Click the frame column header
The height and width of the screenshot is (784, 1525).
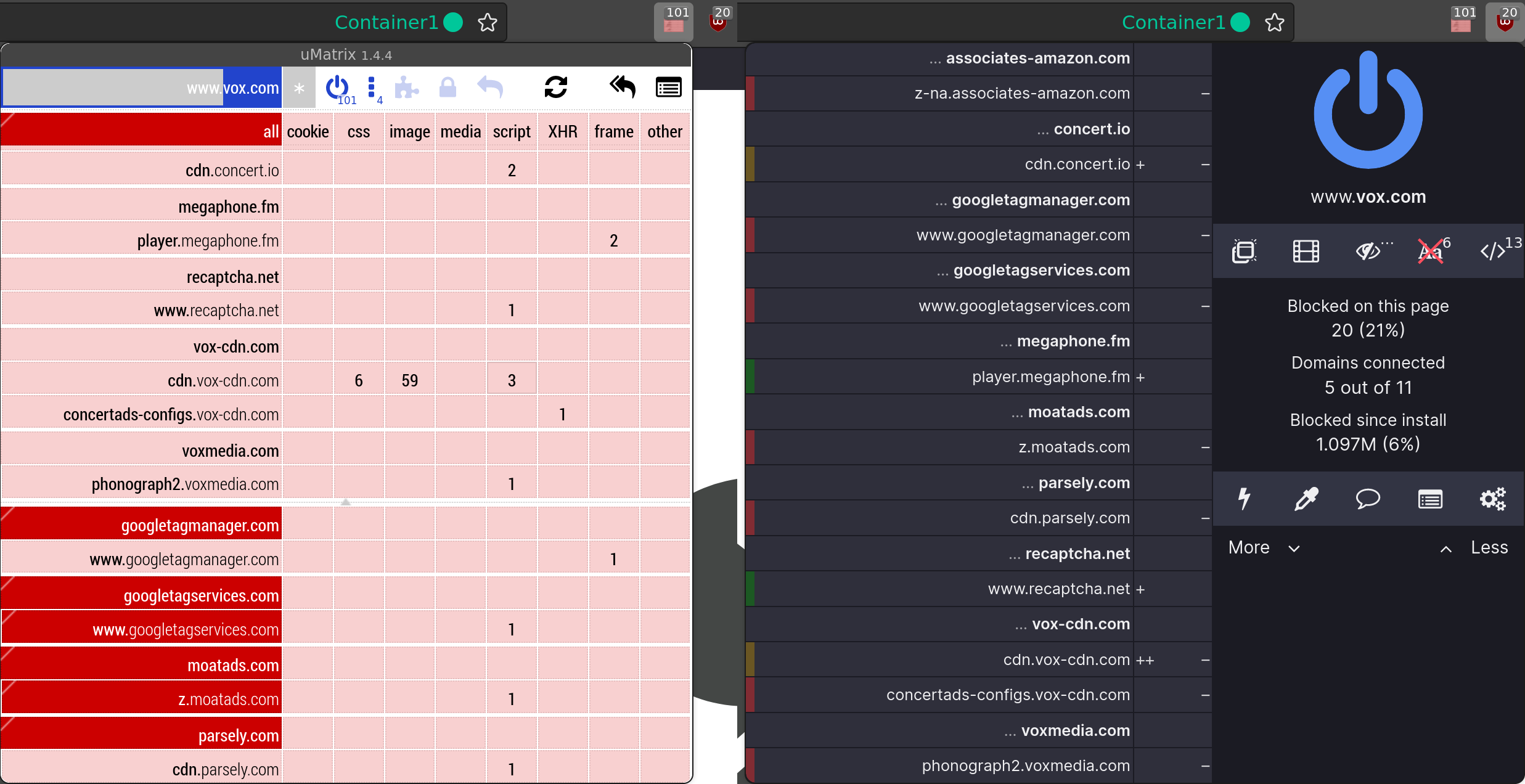(x=614, y=131)
